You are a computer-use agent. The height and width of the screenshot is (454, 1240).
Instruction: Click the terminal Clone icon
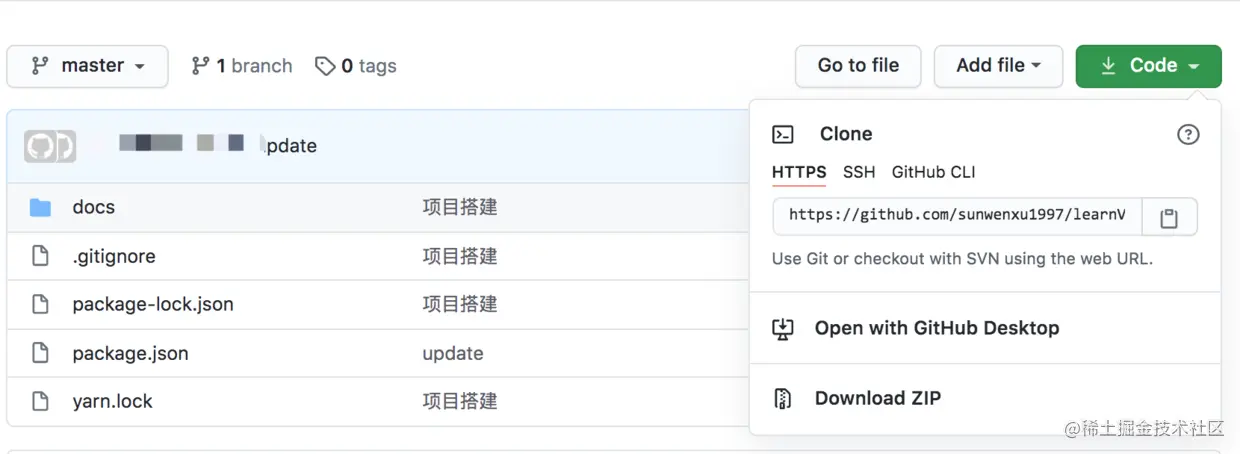tap(783, 135)
